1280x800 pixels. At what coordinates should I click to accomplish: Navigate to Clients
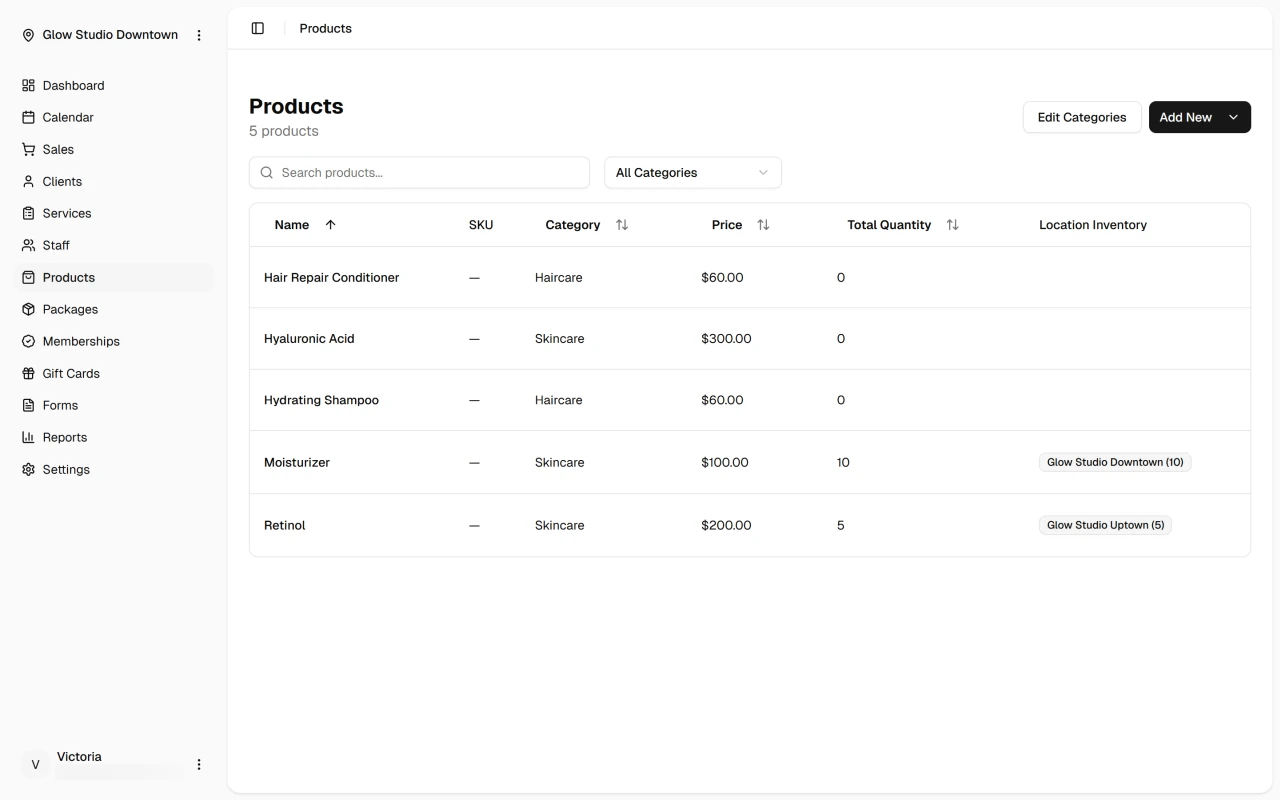113,182
